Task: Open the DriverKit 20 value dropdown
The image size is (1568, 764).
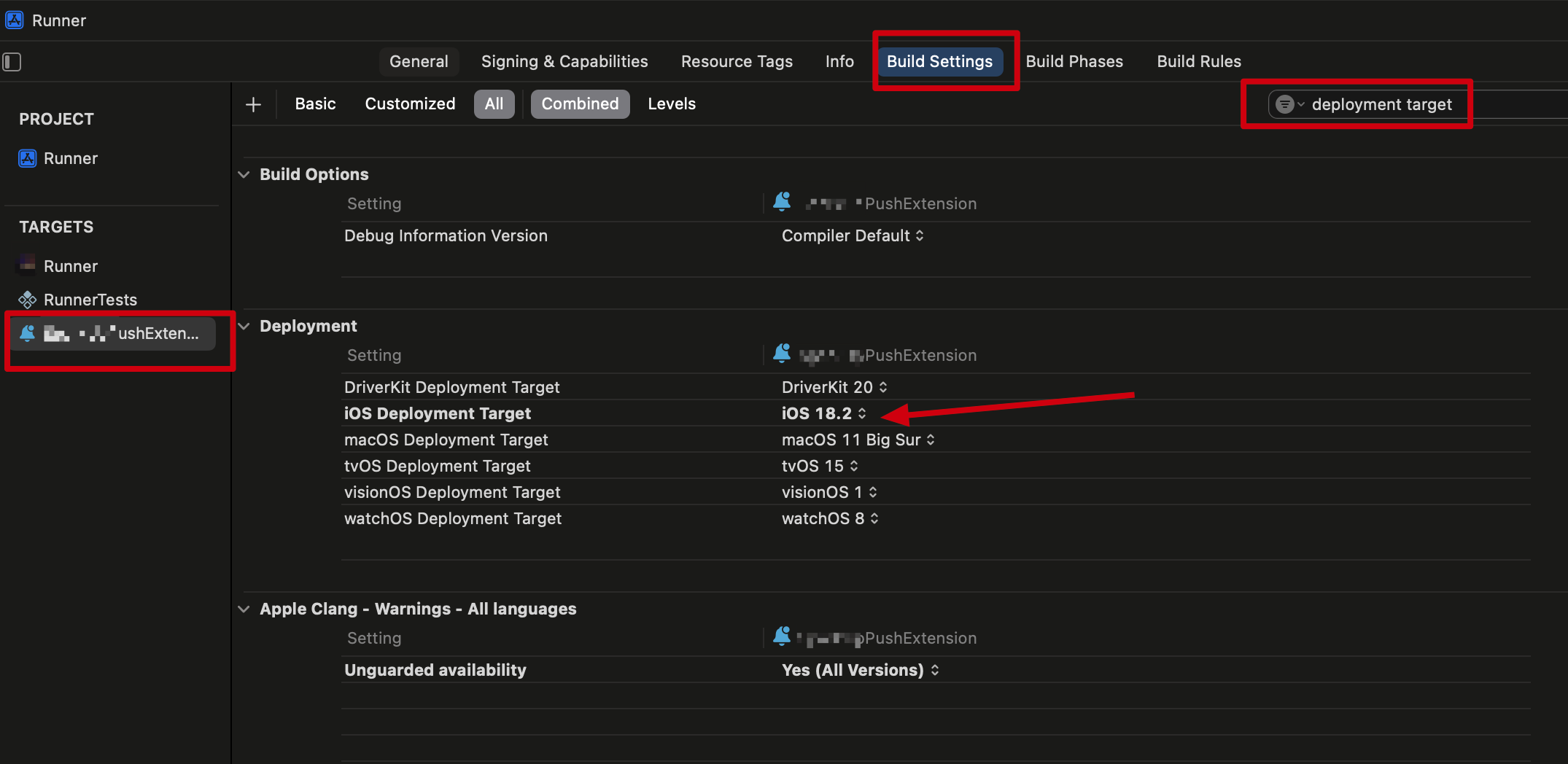Action: (834, 387)
